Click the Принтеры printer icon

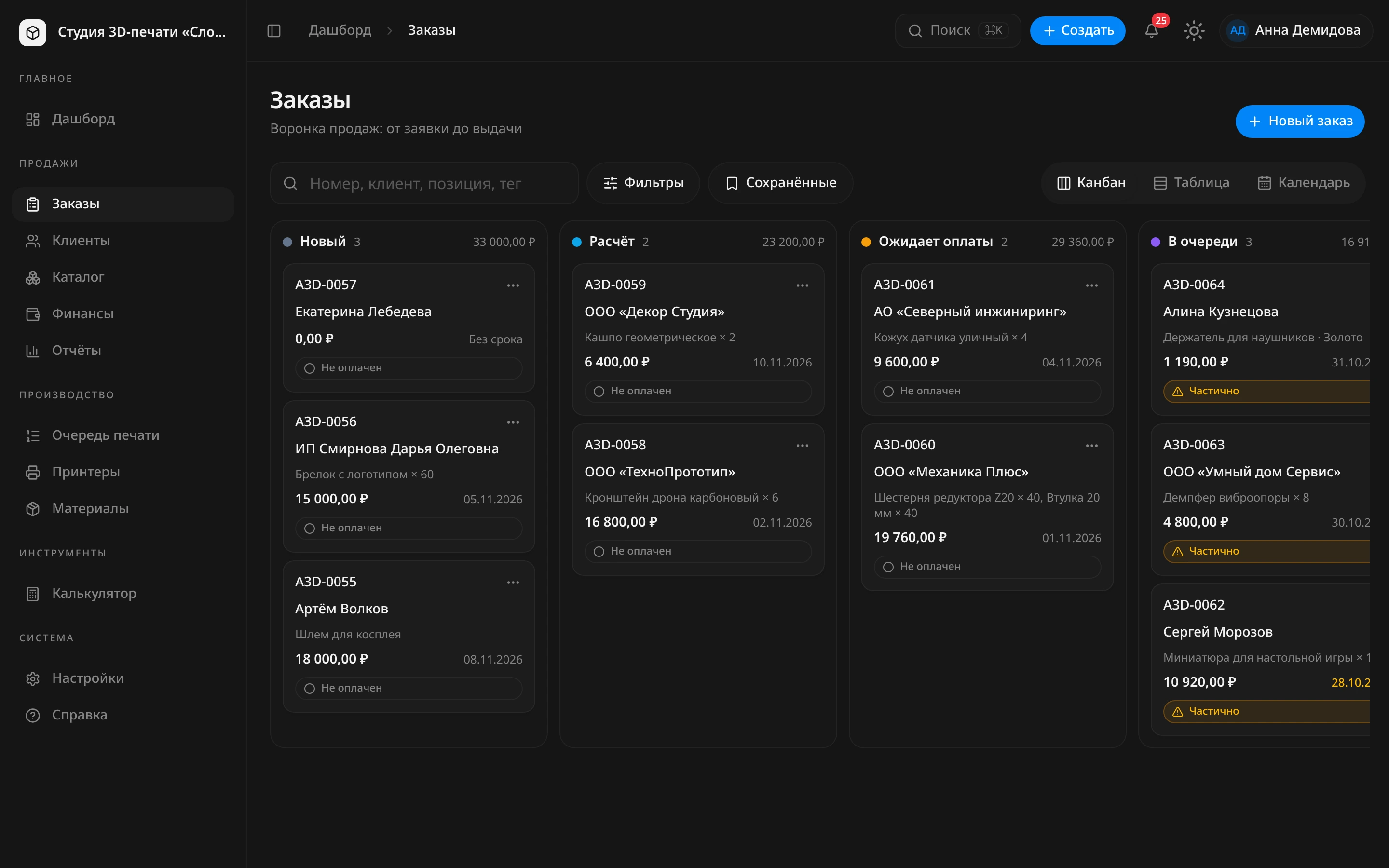pyautogui.click(x=33, y=473)
